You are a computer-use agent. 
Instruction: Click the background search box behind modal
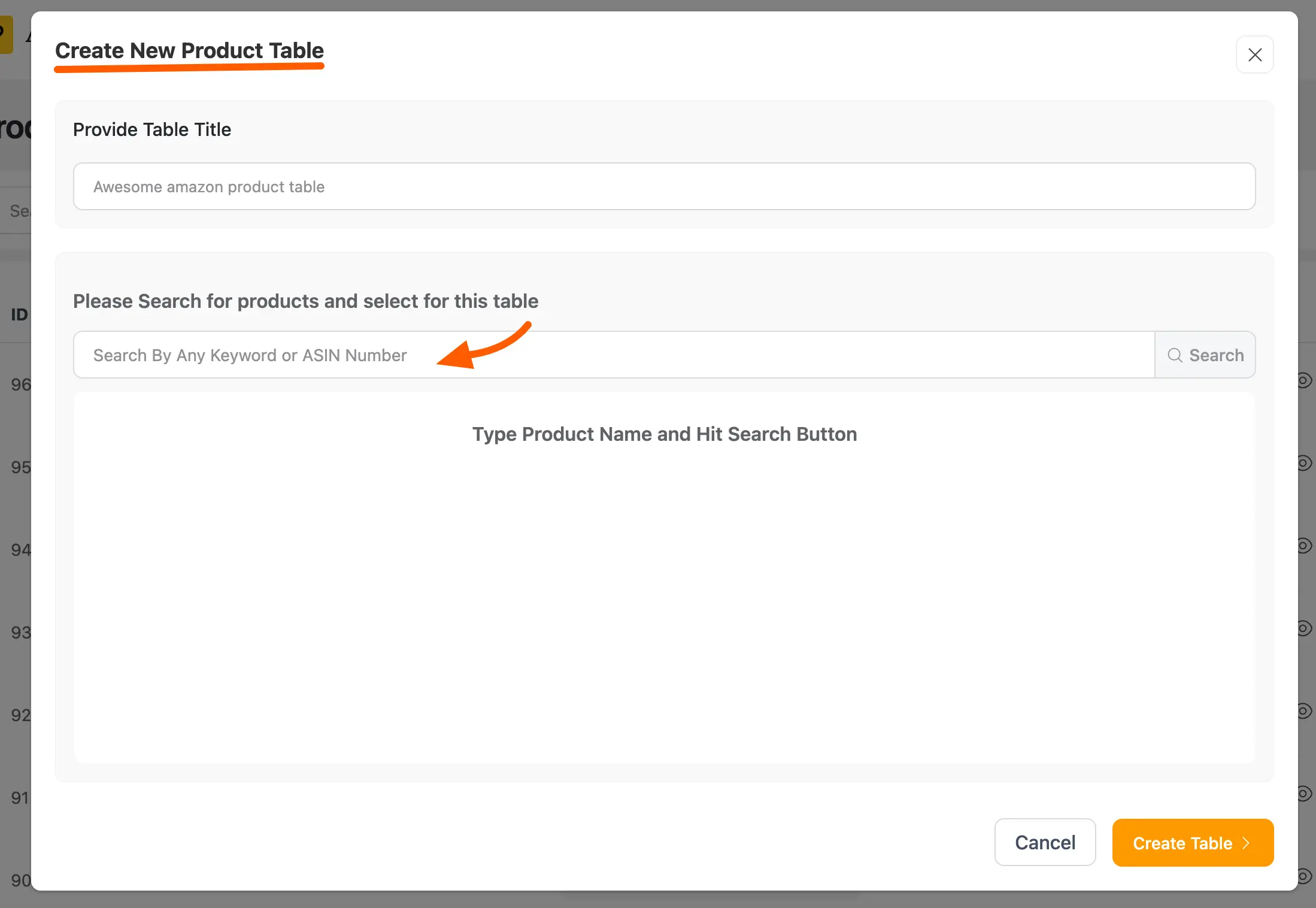[18, 211]
